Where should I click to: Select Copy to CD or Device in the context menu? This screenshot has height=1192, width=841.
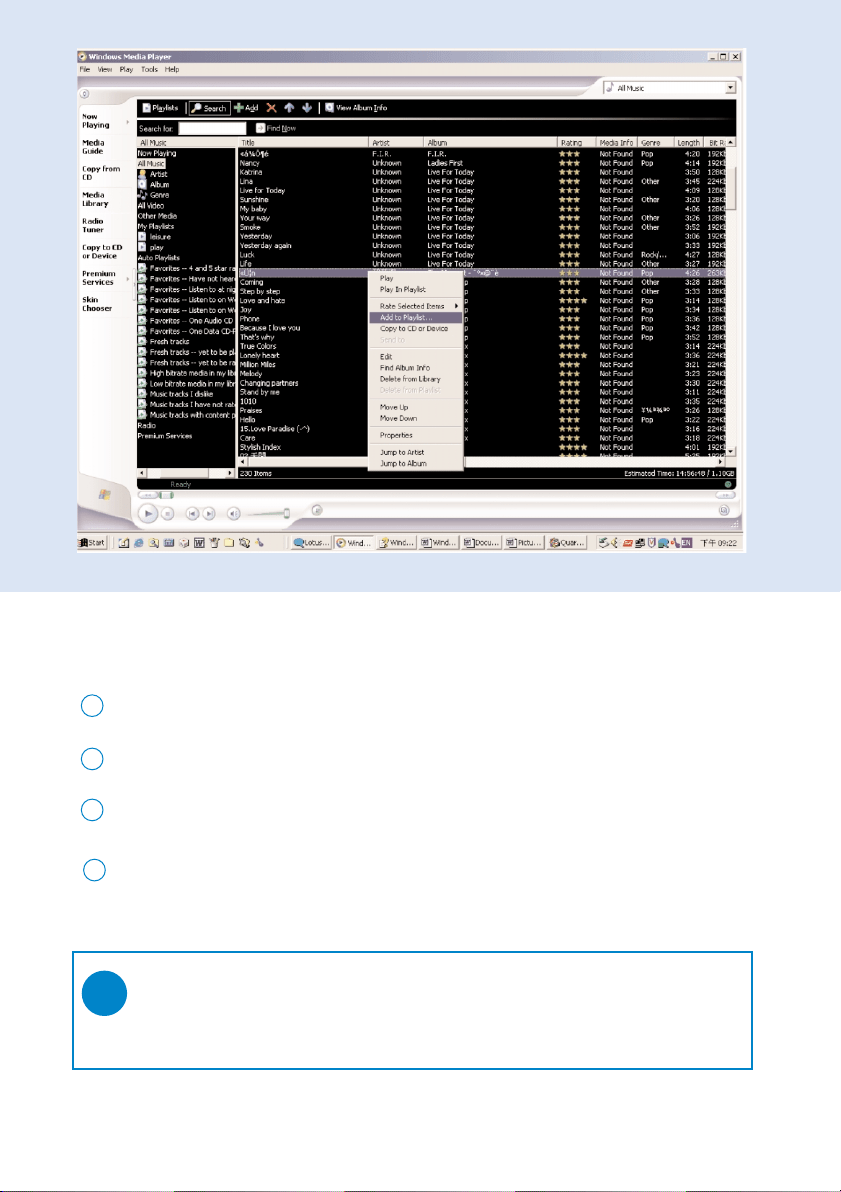pyautogui.click(x=416, y=329)
